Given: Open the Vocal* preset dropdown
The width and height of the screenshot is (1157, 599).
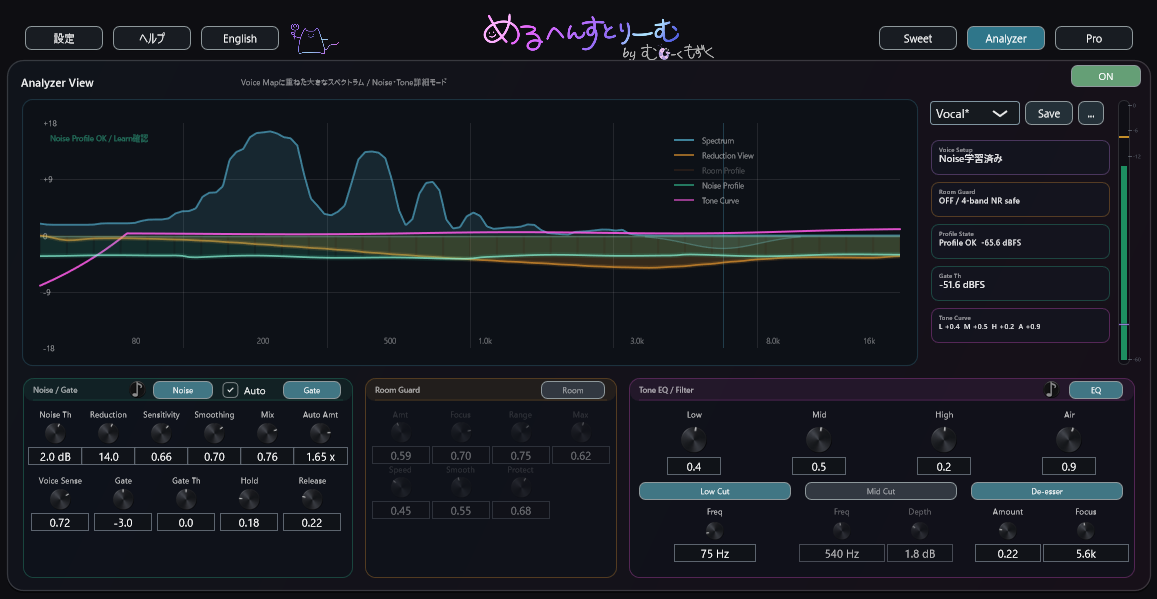Looking at the screenshot, I should pyautogui.click(x=975, y=113).
